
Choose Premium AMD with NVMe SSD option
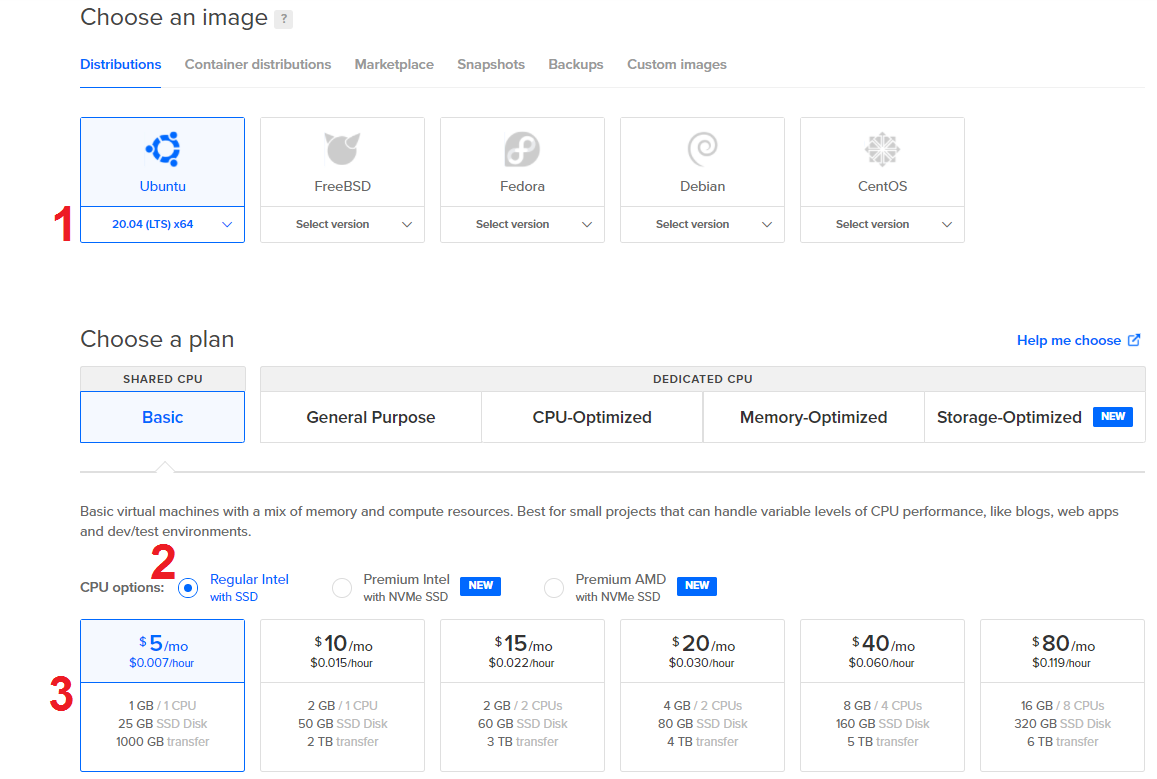pos(554,588)
